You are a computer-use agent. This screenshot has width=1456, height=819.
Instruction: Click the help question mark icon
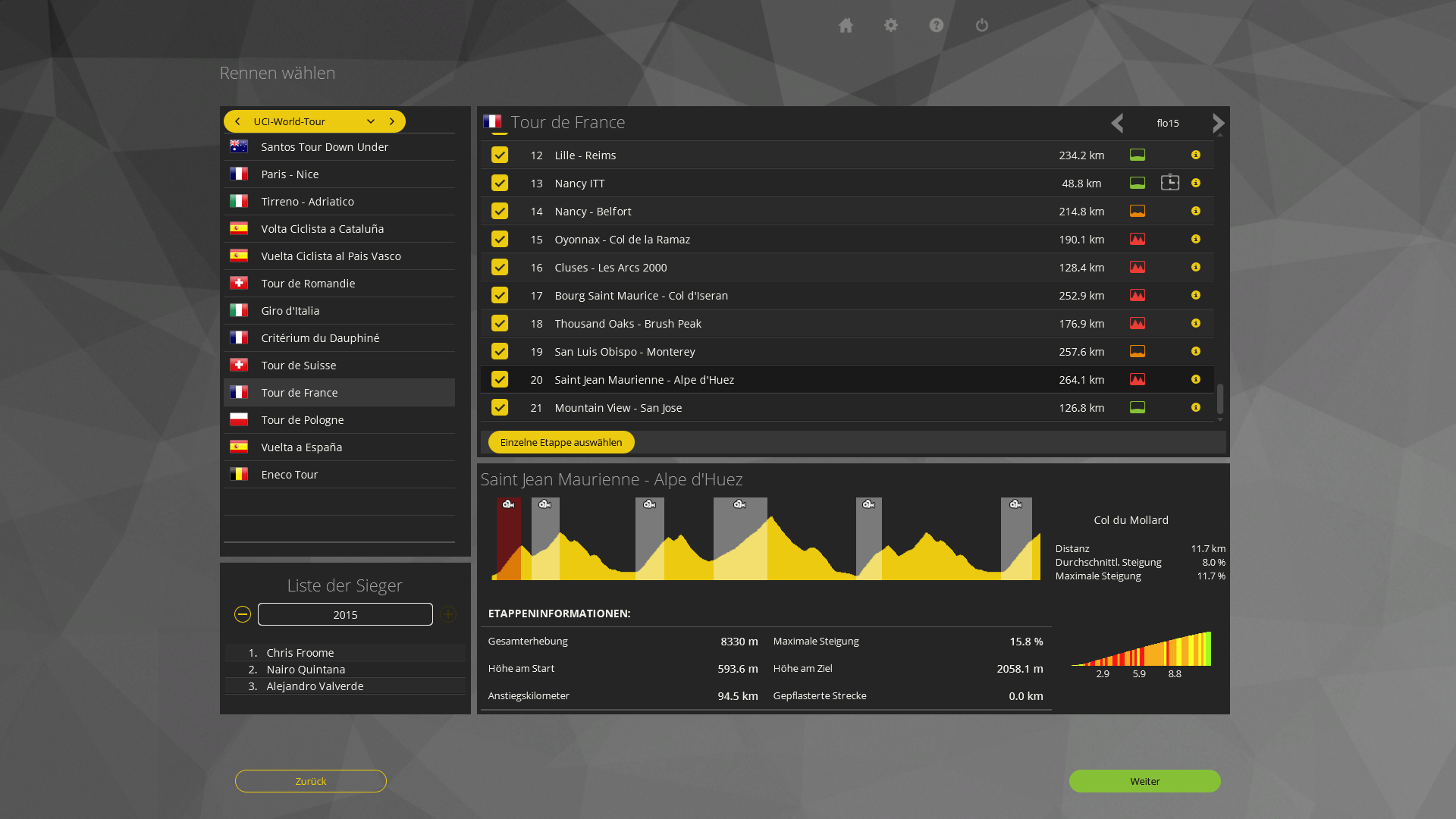click(x=937, y=26)
